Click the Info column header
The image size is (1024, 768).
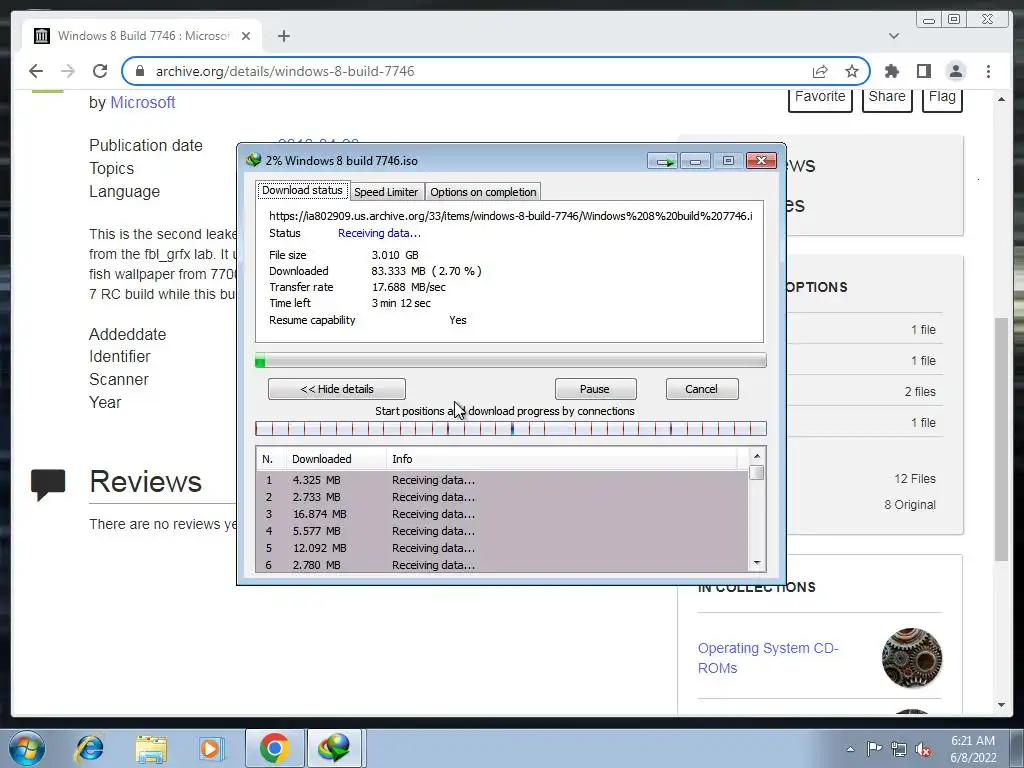(x=562, y=459)
